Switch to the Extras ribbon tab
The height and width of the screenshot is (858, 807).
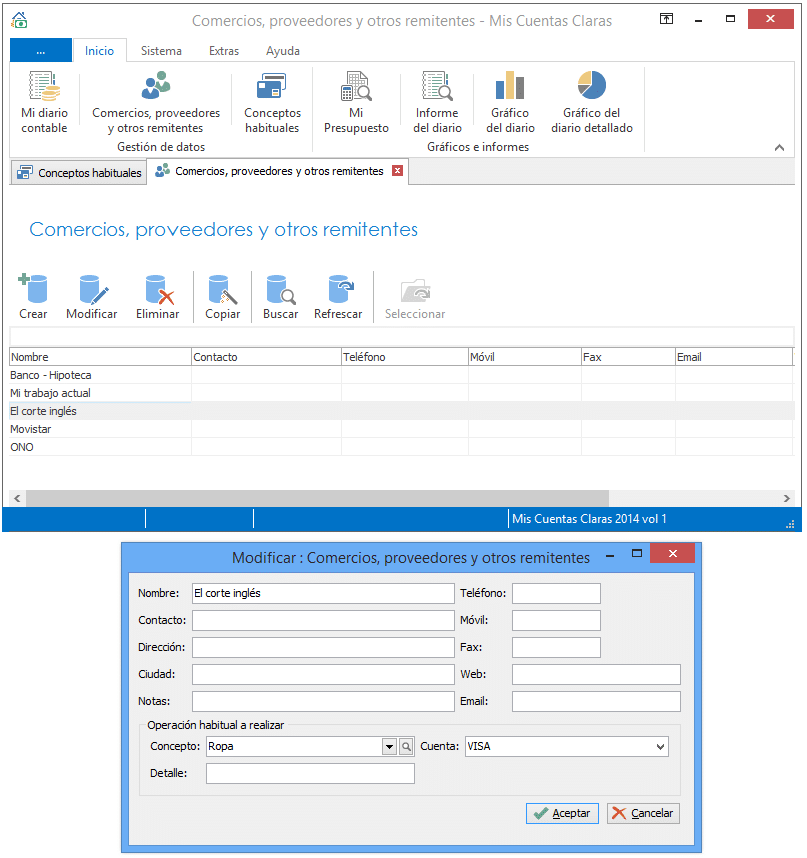pos(224,50)
